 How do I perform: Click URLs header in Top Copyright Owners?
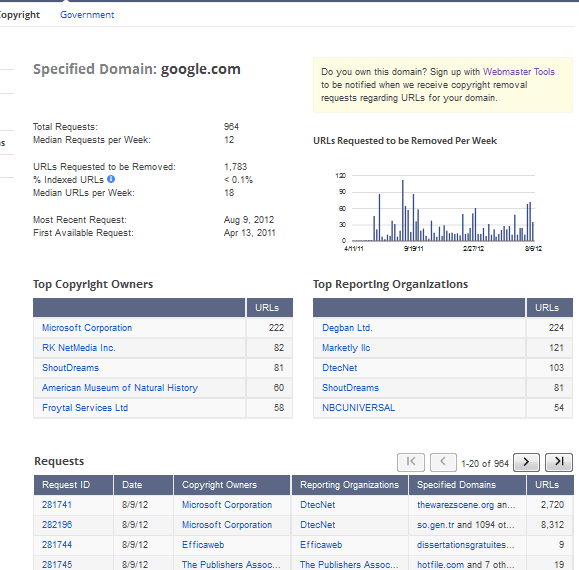[x=270, y=308]
